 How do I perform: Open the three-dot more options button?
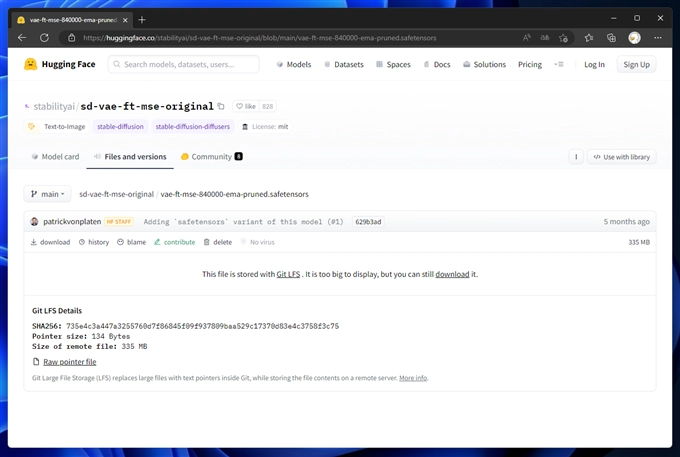576,157
